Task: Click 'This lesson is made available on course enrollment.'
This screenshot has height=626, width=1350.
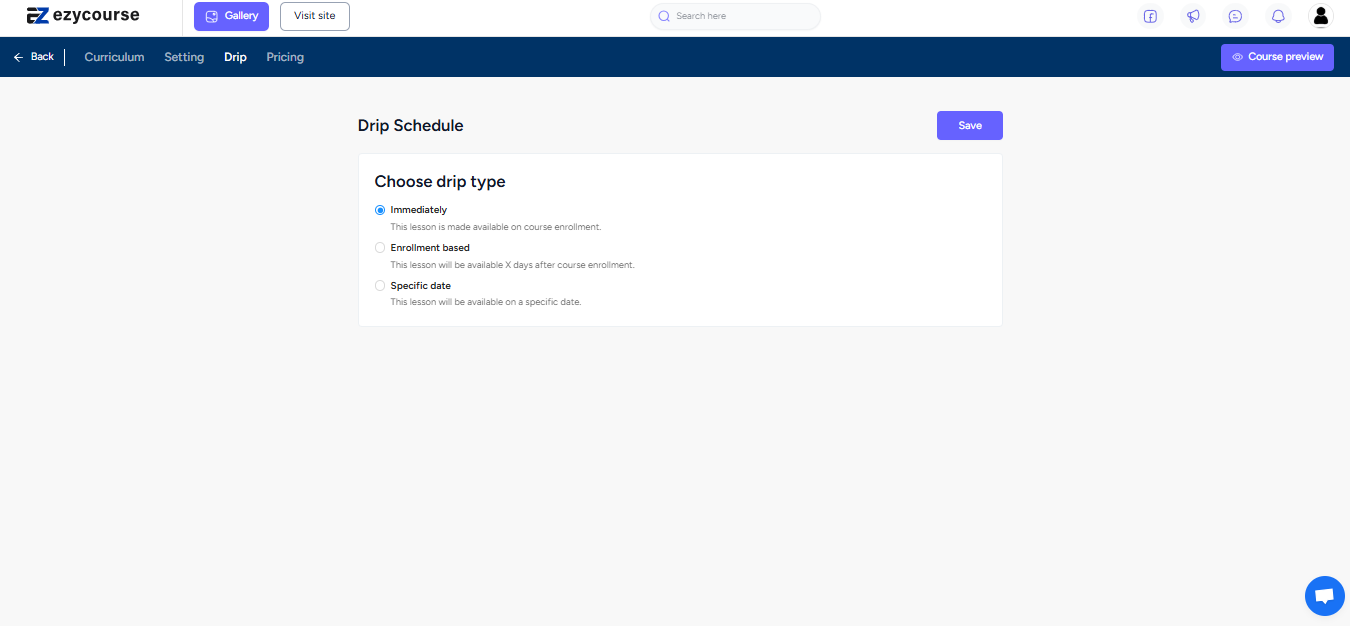Action: click(x=496, y=227)
